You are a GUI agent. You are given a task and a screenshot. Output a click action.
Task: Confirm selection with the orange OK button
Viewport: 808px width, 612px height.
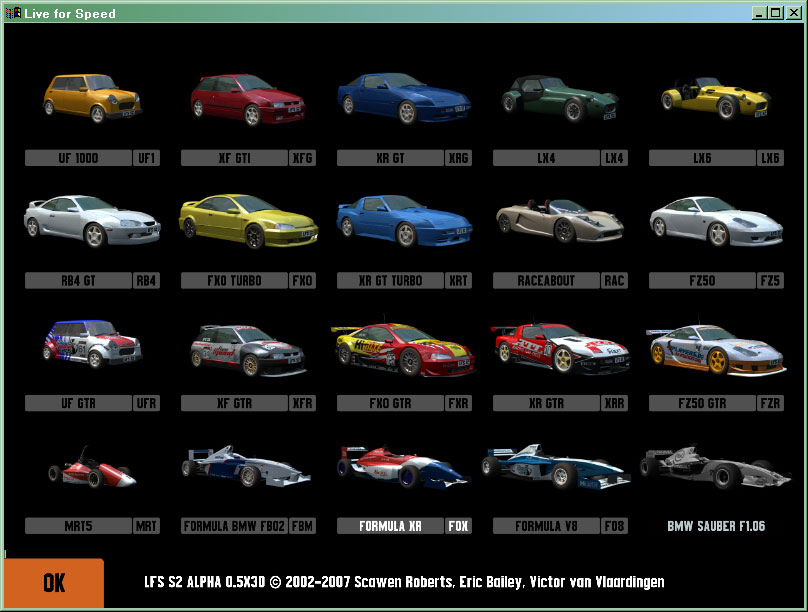tap(54, 583)
